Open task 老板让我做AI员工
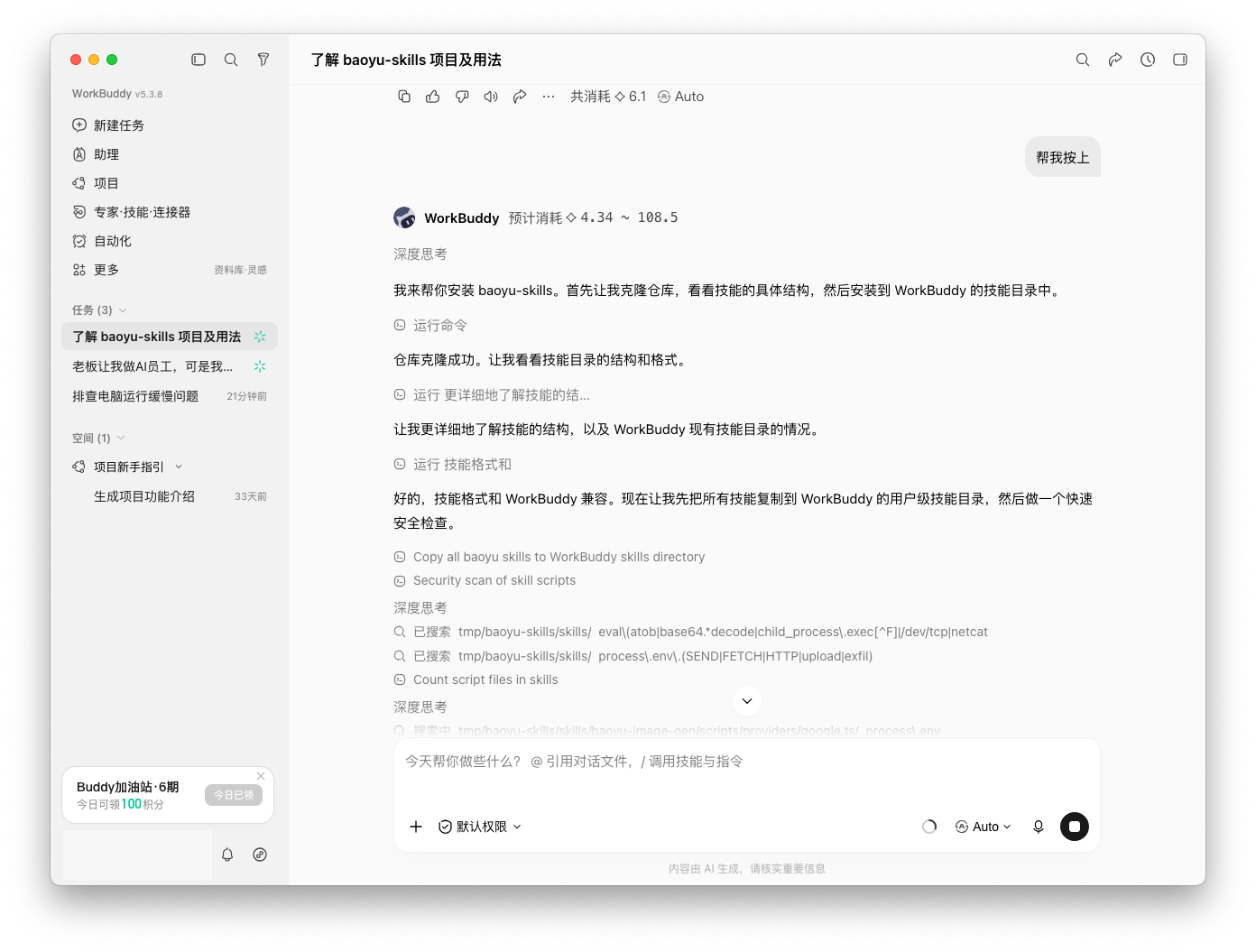The height and width of the screenshot is (952, 1256). tap(170, 366)
